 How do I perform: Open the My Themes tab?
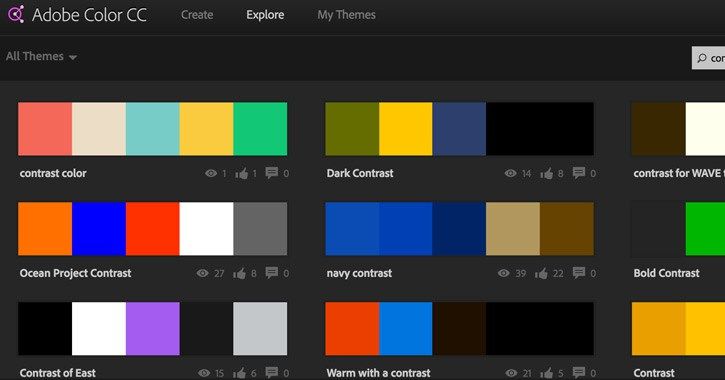click(x=346, y=15)
